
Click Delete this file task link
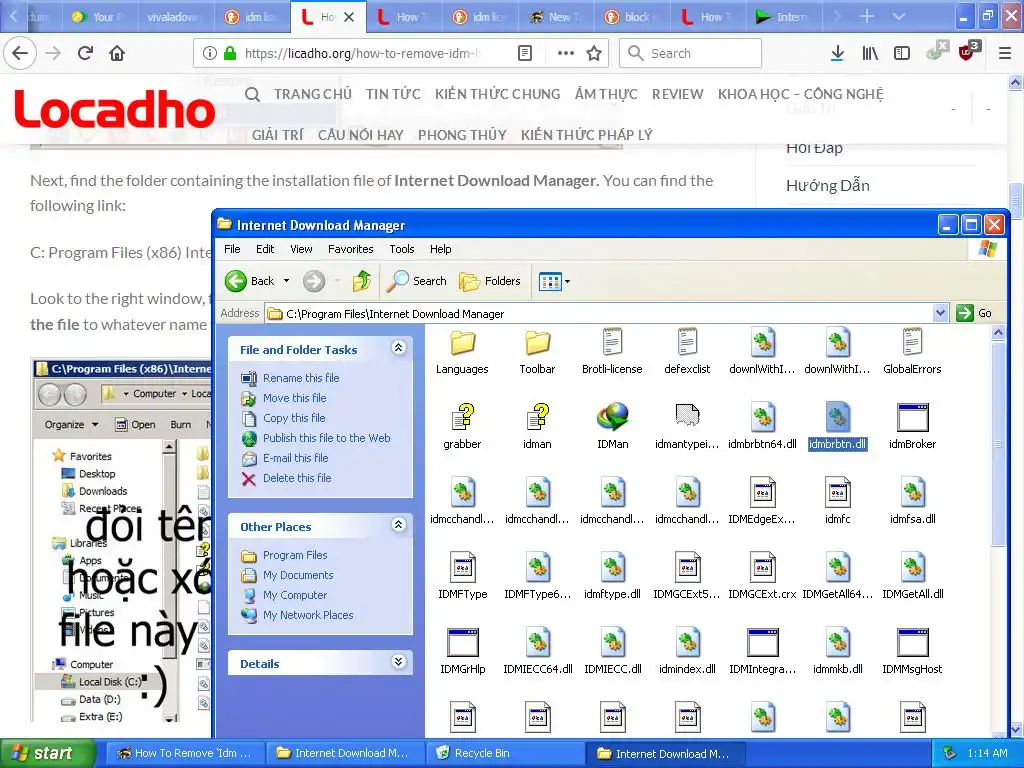point(297,477)
